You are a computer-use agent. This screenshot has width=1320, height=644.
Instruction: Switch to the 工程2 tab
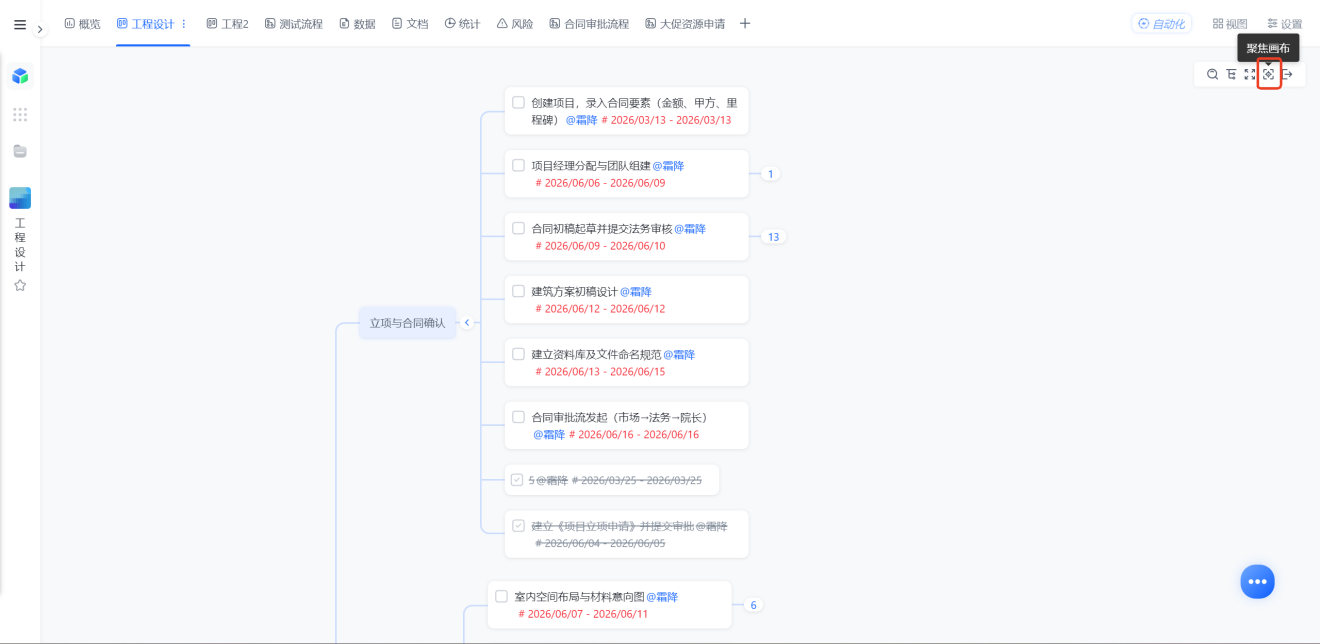click(227, 24)
